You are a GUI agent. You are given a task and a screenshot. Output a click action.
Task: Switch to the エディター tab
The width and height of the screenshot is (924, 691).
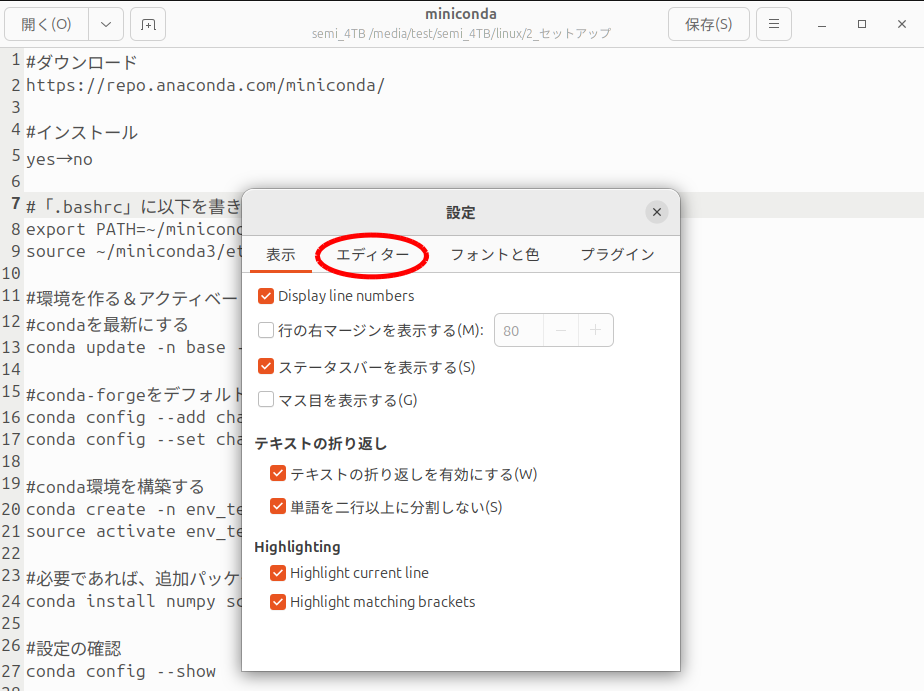372,254
